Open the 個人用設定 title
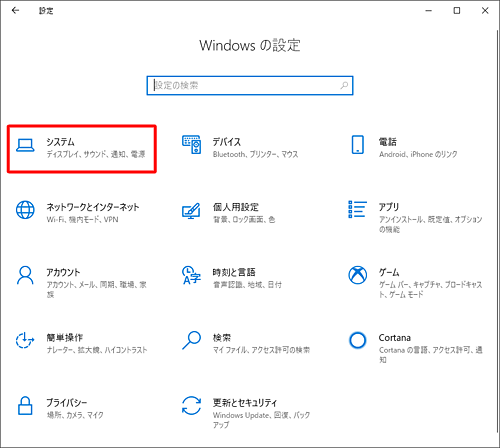The width and height of the screenshot is (500, 448). click(x=236, y=207)
